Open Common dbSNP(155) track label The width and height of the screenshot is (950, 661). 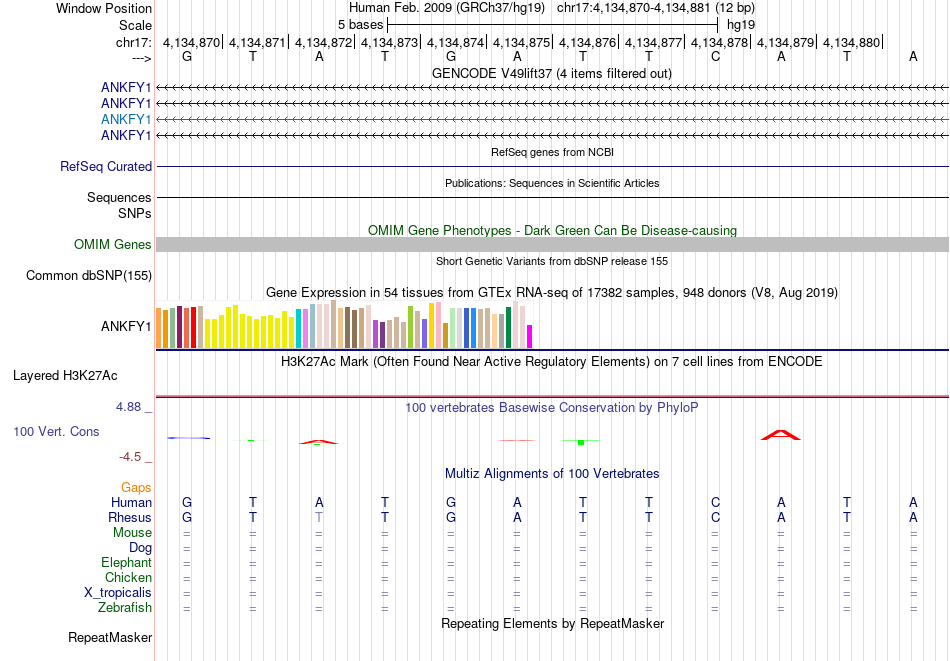point(89,276)
